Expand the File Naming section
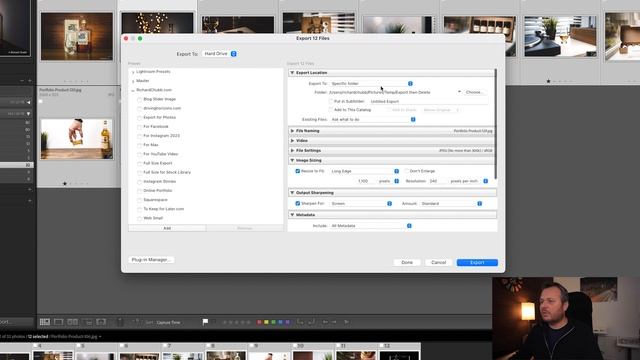640x360 pixels. click(x=292, y=131)
